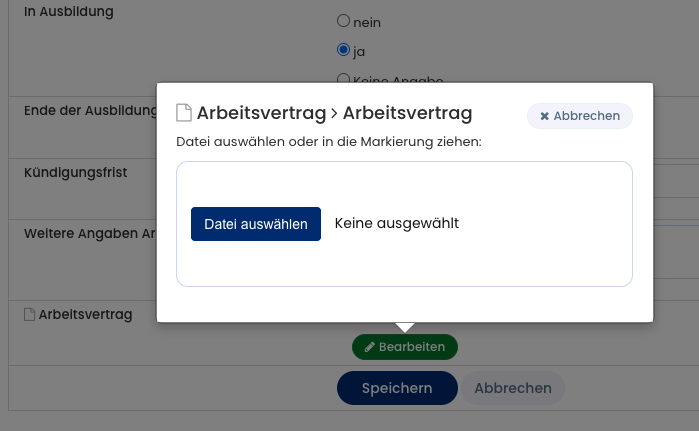Screen dimensions: 699x431
Task: Click the popover arrow pointing at Bearbeiten
Action: (405, 327)
